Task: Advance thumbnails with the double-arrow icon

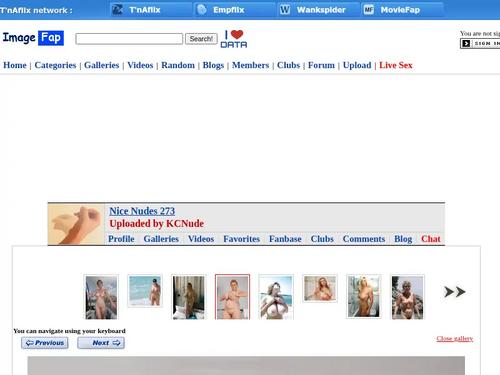Action: coord(455,292)
